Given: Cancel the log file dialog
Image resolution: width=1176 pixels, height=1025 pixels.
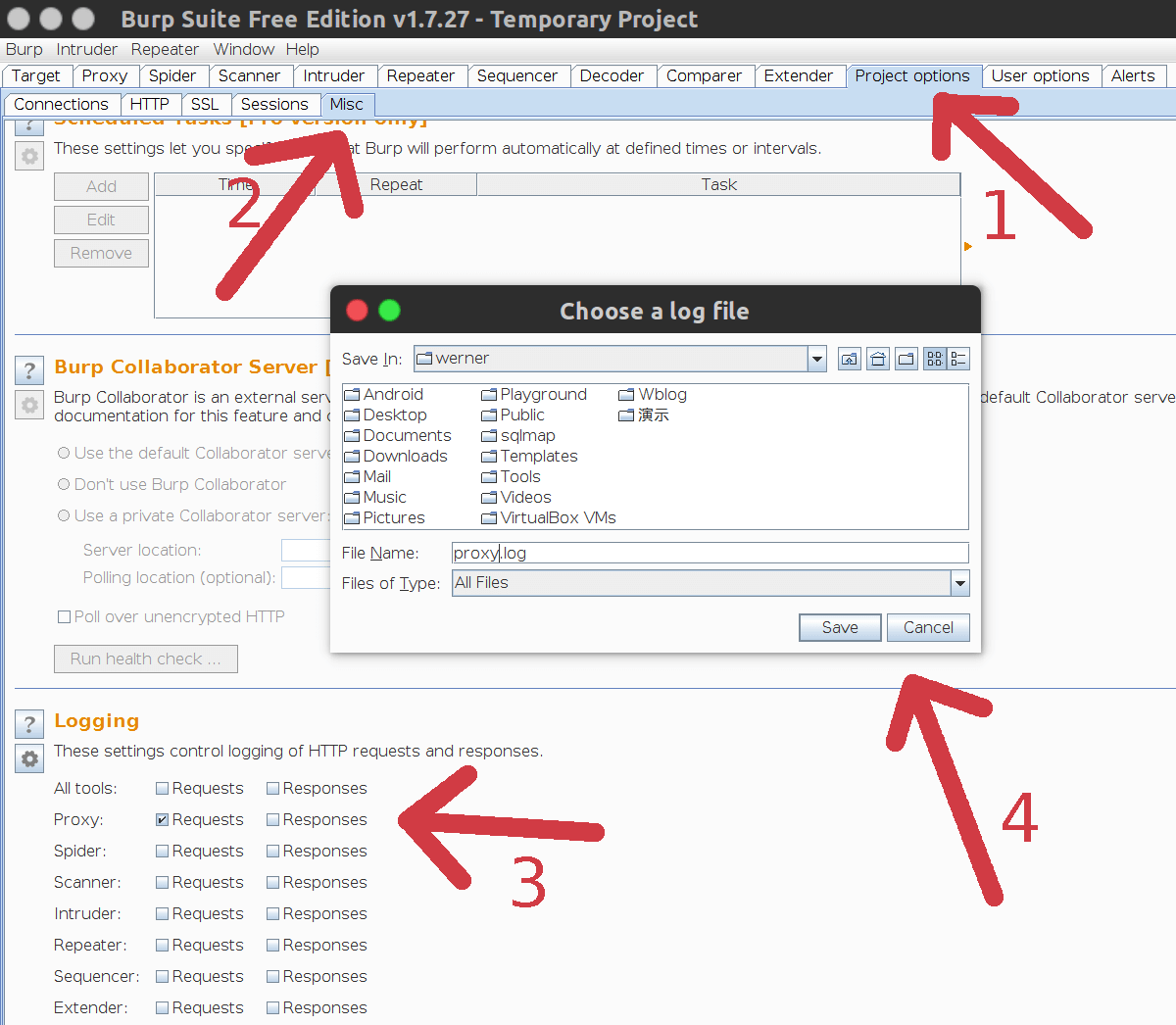Looking at the screenshot, I should click(x=927, y=627).
